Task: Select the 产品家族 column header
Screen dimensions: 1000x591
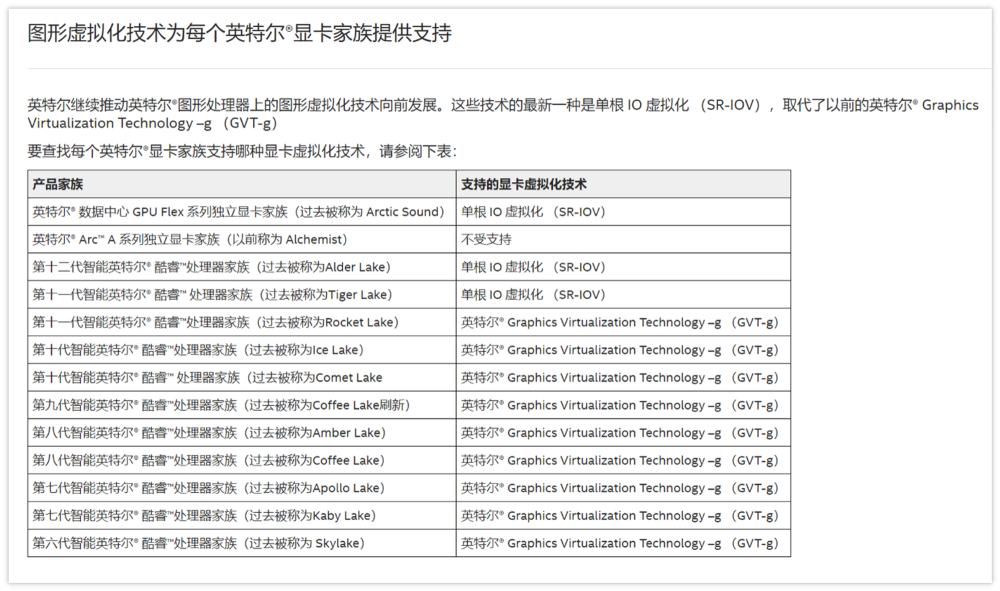Action: 242,184
